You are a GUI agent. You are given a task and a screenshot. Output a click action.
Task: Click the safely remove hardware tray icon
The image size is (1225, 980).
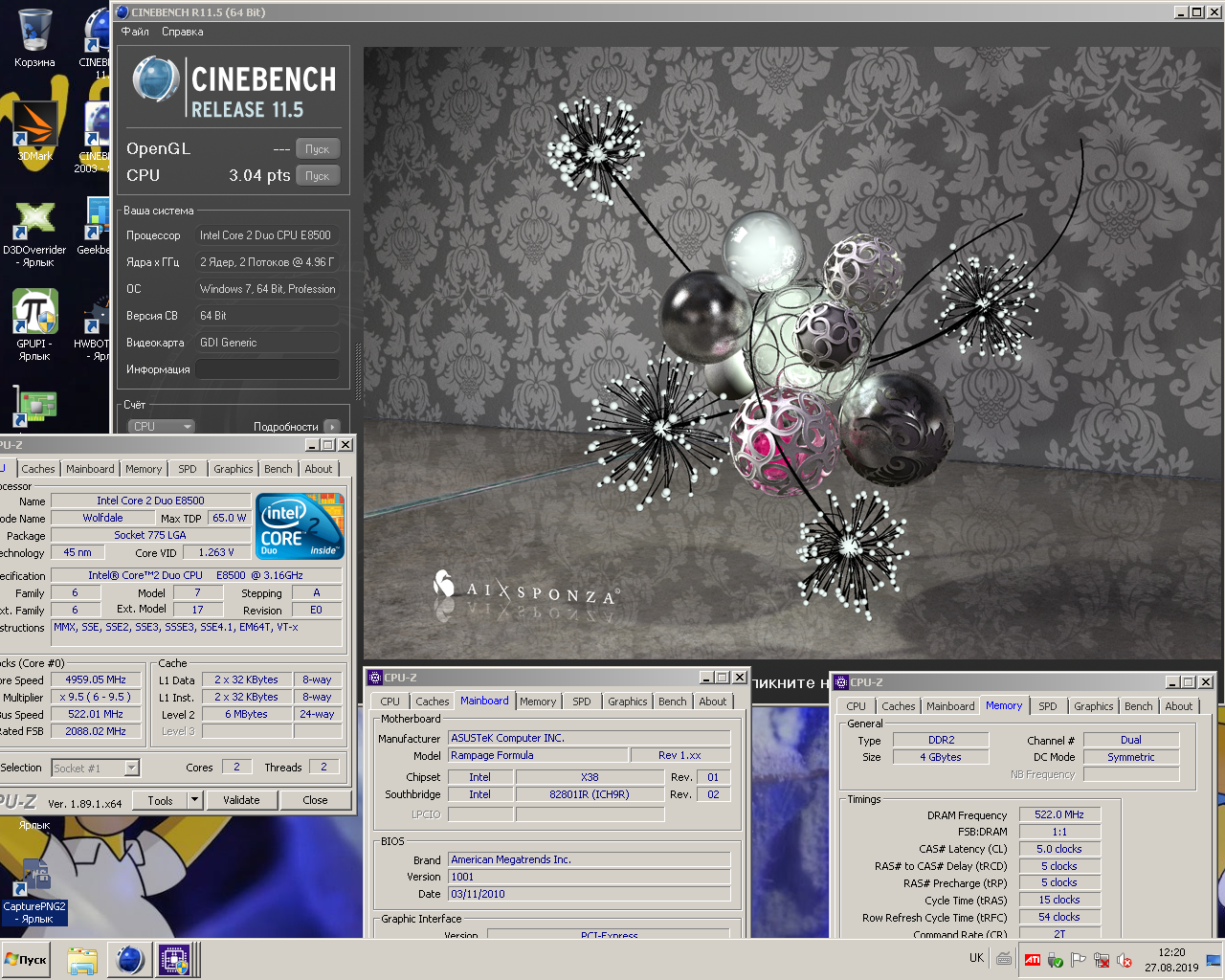click(1056, 960)
